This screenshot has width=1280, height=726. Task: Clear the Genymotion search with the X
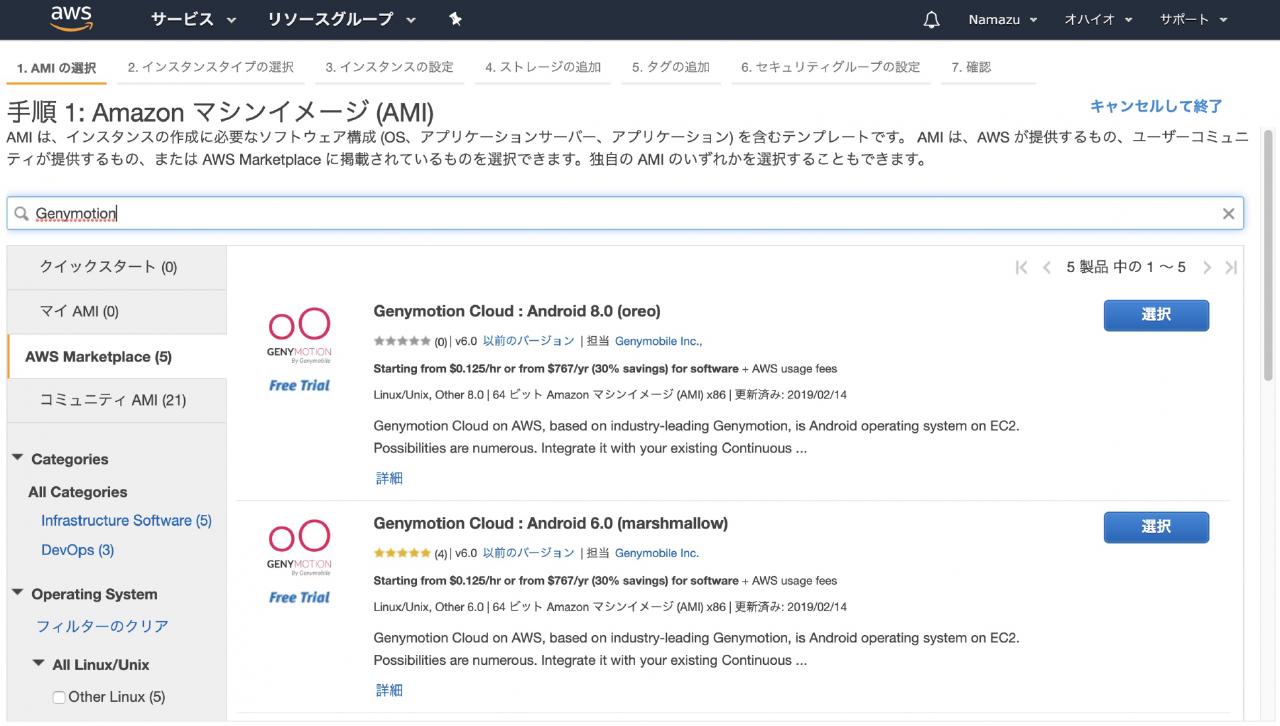(1228, 213)
